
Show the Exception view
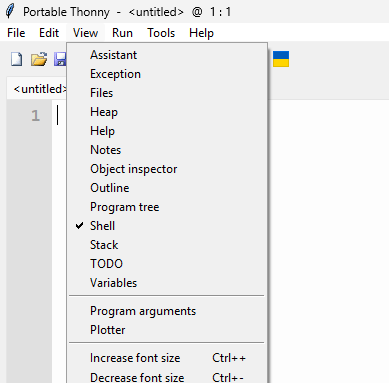point(167,74)
